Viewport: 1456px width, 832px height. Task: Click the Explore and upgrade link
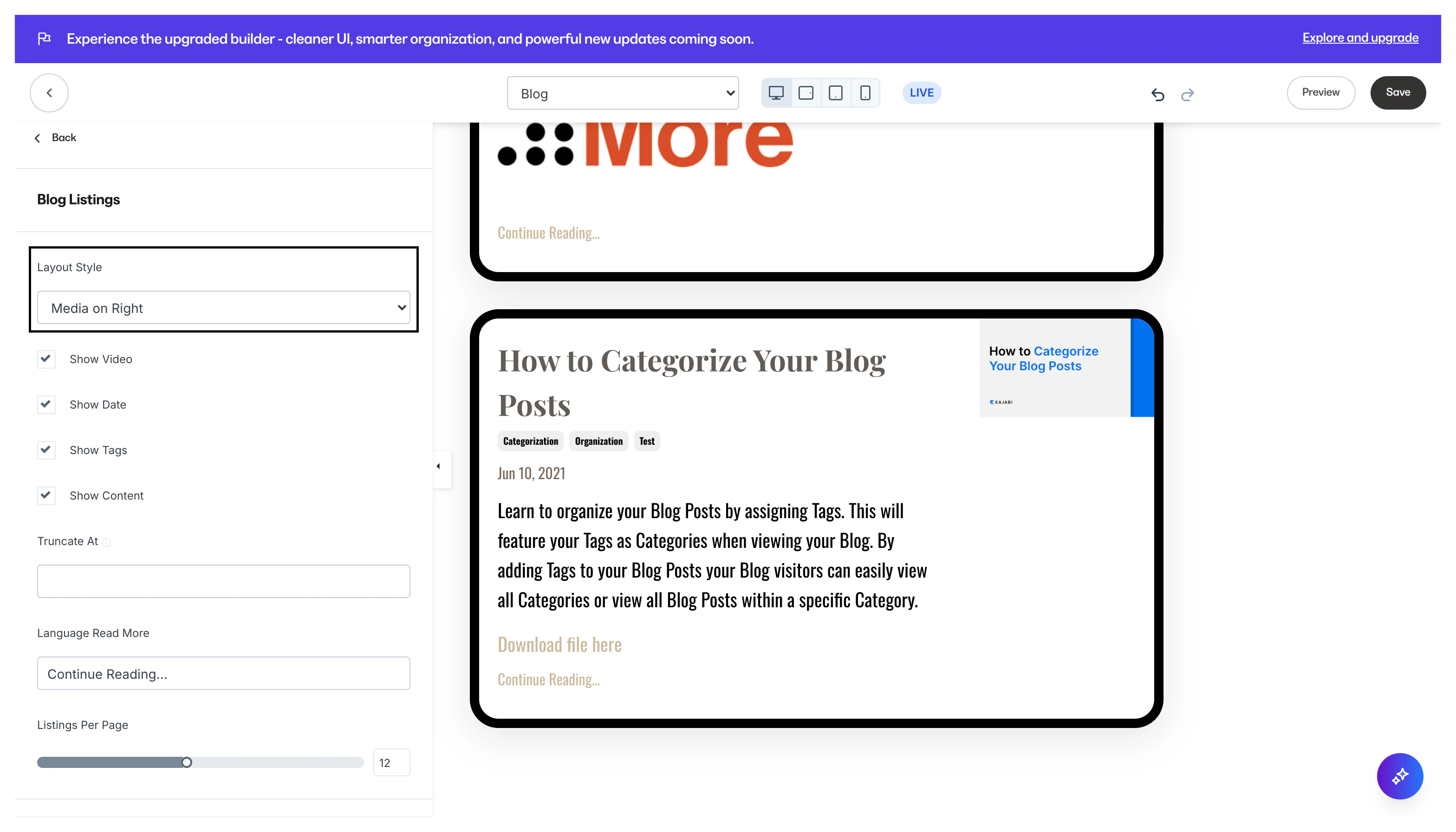(x=1360, y=38)
